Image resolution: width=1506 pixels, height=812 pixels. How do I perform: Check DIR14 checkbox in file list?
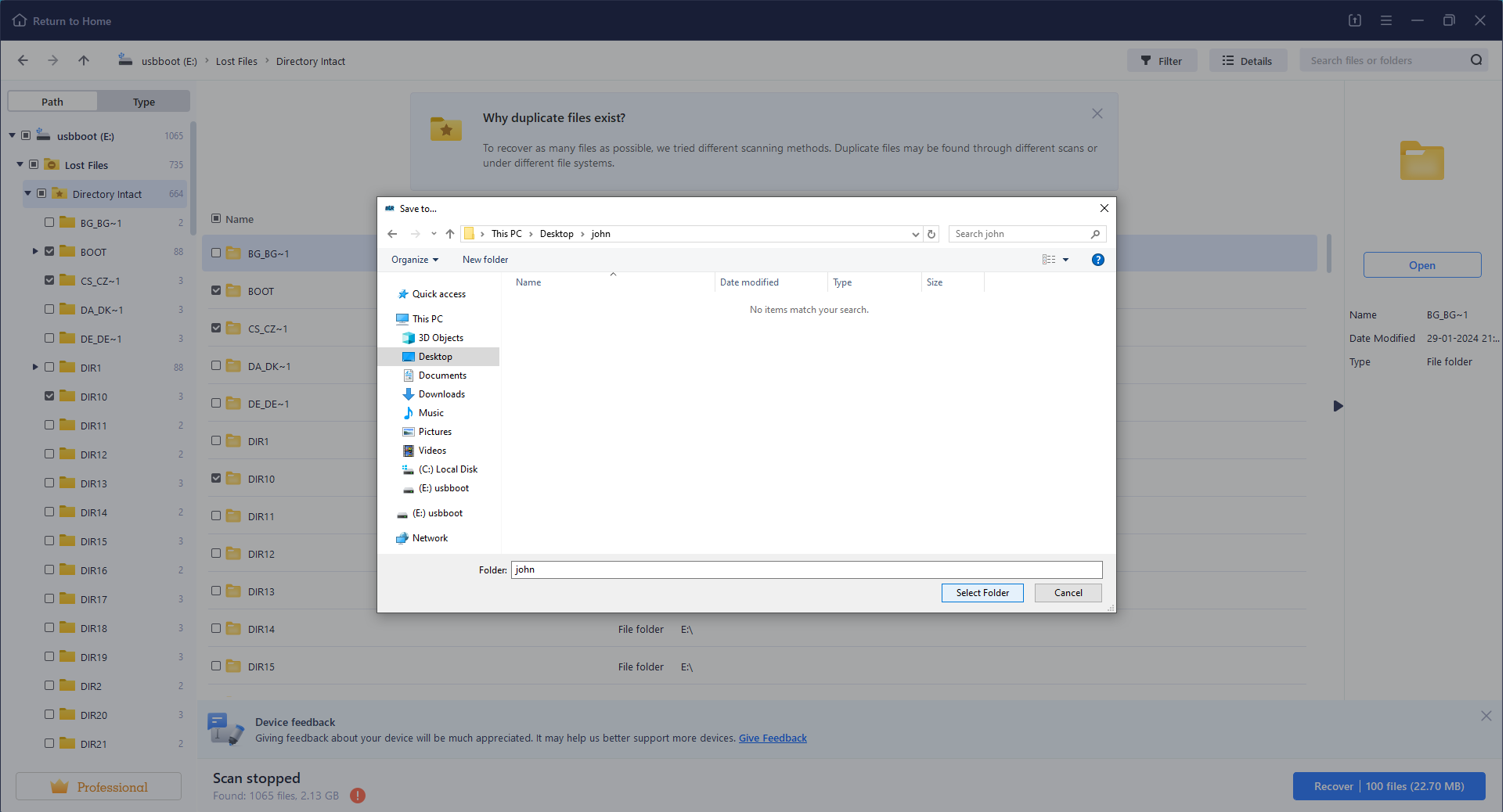click(x=216, y=628)
